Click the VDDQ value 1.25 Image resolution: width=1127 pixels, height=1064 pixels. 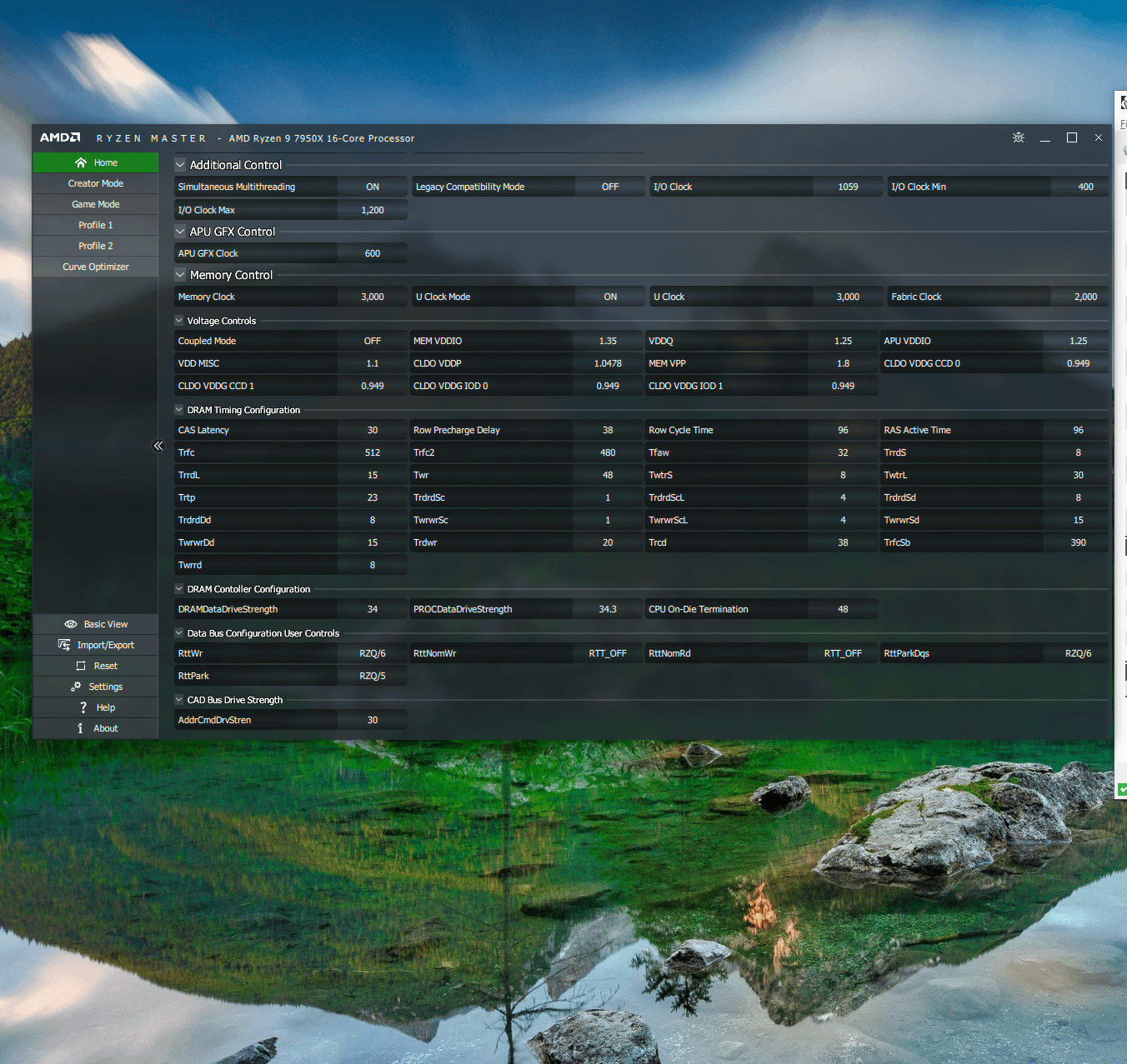(843, 341)
